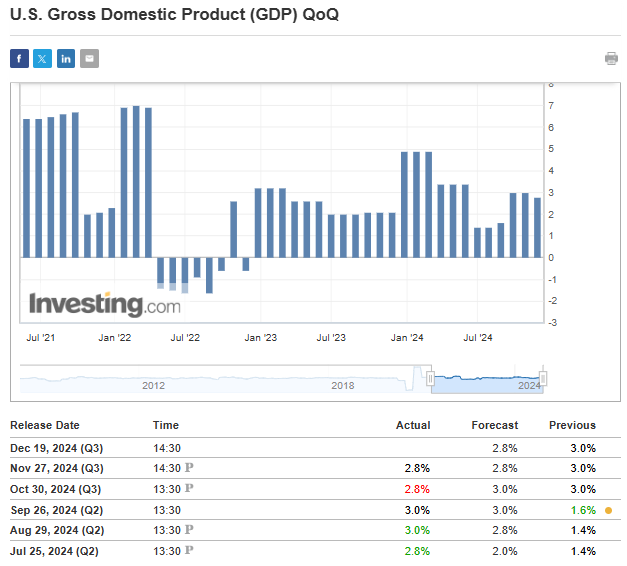Click preliminary P marker in Jul 25 row
This screenshot has height=566, width=627.
(x=189, y=550)
